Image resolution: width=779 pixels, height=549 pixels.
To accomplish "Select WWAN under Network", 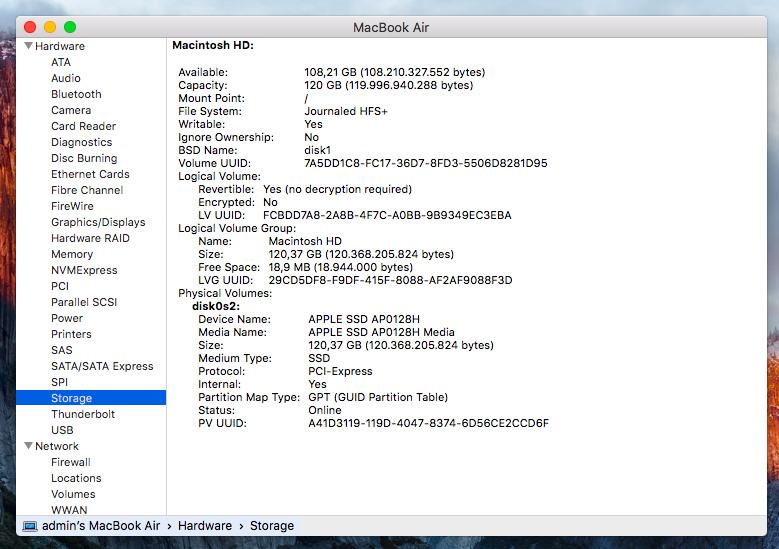I will (x=69, y=510).
